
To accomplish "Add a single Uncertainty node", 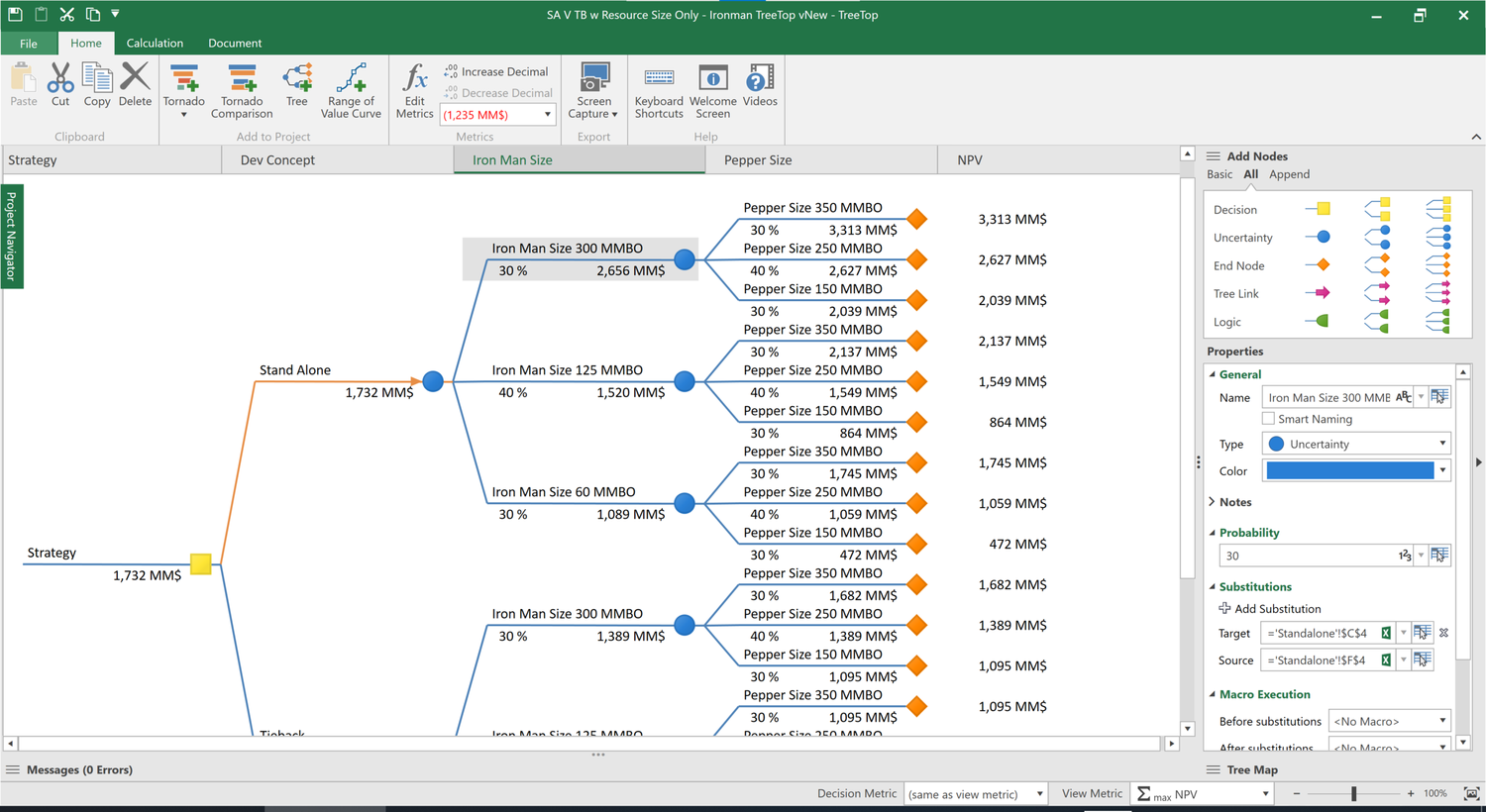I will point(1319,238).
